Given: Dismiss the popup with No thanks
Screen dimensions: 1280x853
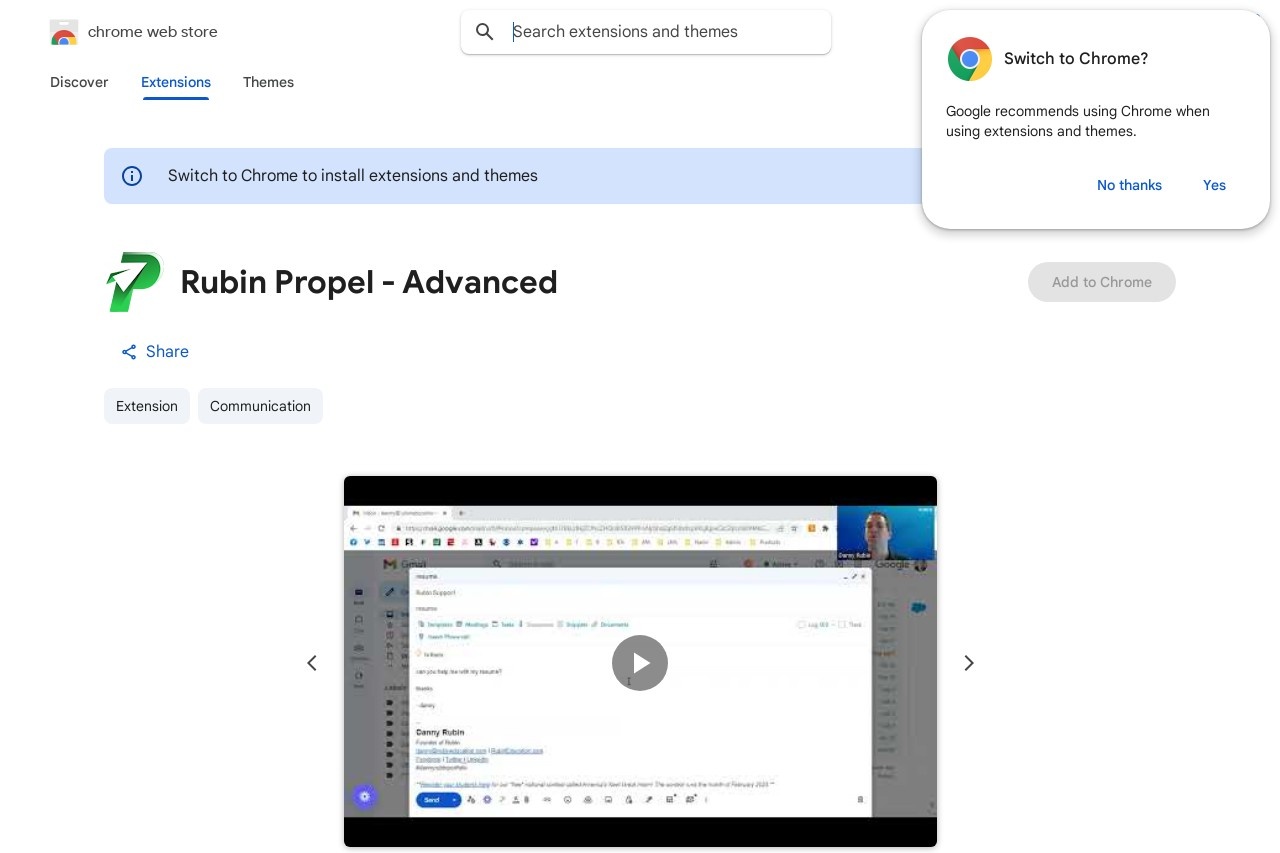Looking at the screenshot, I should coord(1129,185).
